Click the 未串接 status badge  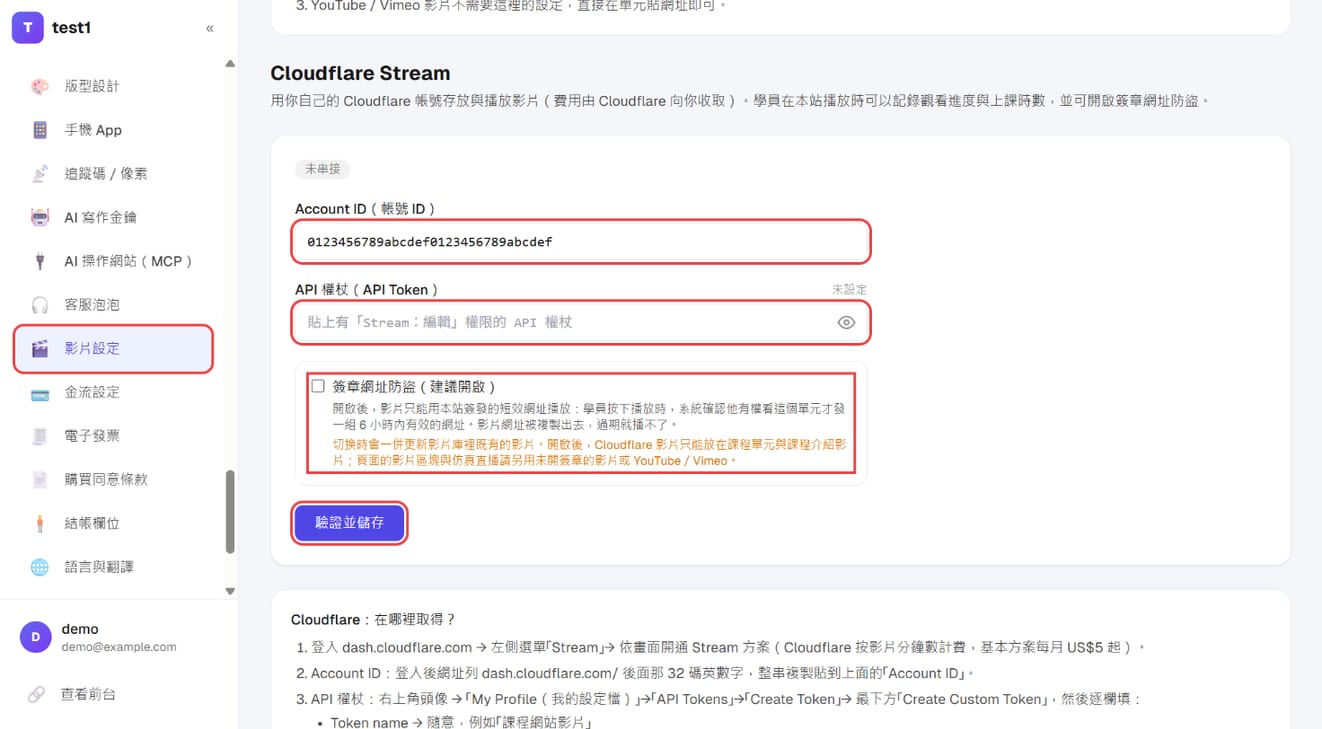point(322,169)
